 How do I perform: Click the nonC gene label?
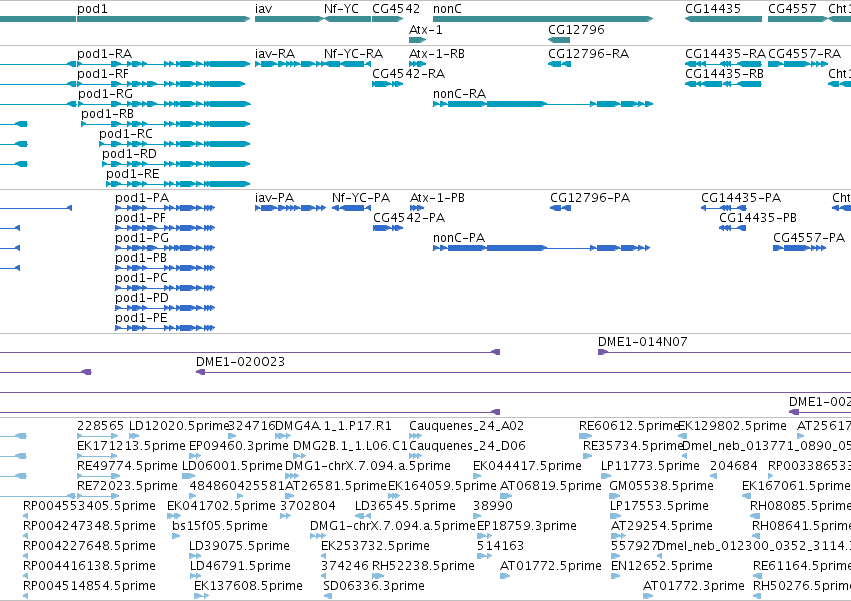pyautogui.click(x=447, y=9)
